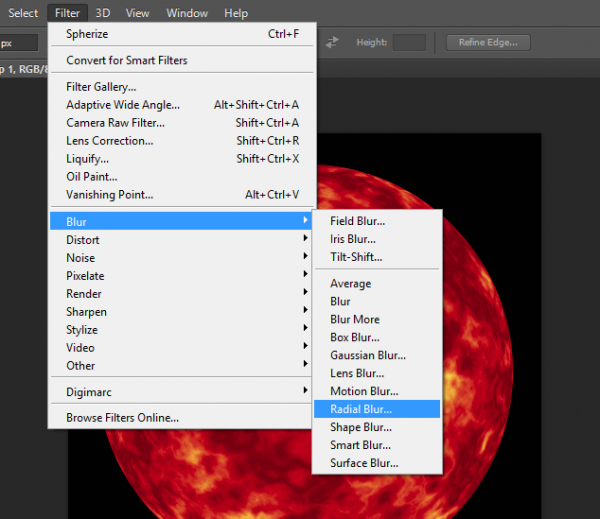The width and height of the screenshot is (600, 519).
Task: Click the Refine Edge button
Action: pyautogui.click(x=488, y=42)
